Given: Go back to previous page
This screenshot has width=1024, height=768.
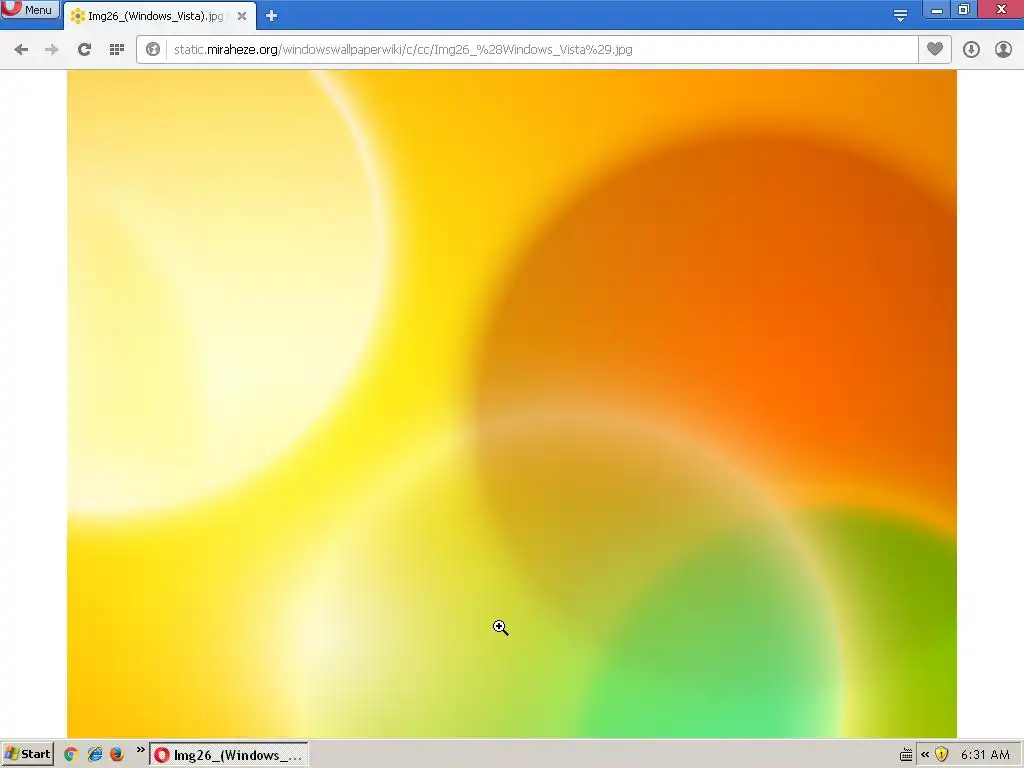Looking at the screenshot, I should pyautogui.click(x=21, y=50).
